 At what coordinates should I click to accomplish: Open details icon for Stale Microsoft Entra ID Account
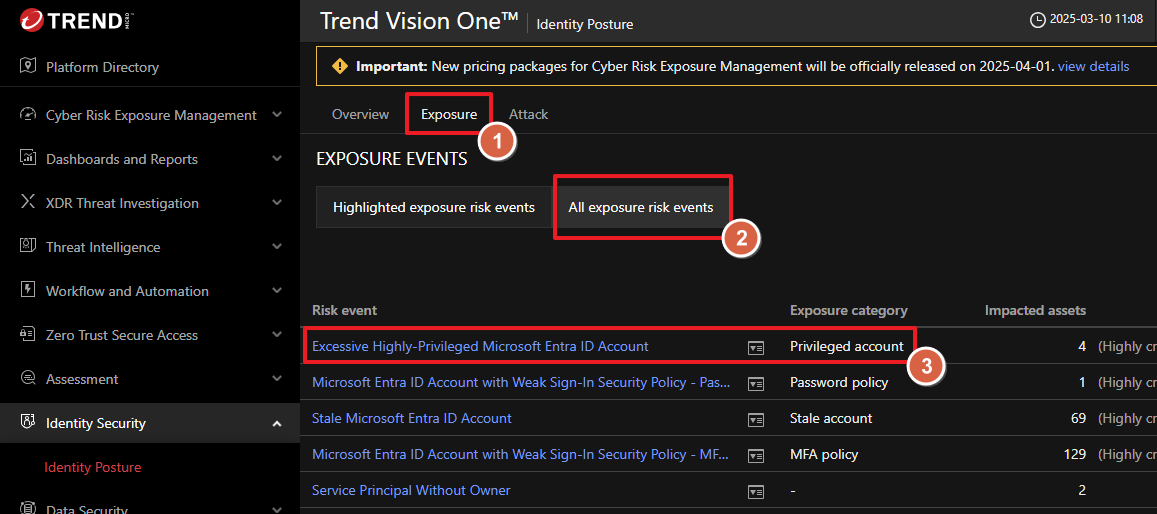(756, 419)
